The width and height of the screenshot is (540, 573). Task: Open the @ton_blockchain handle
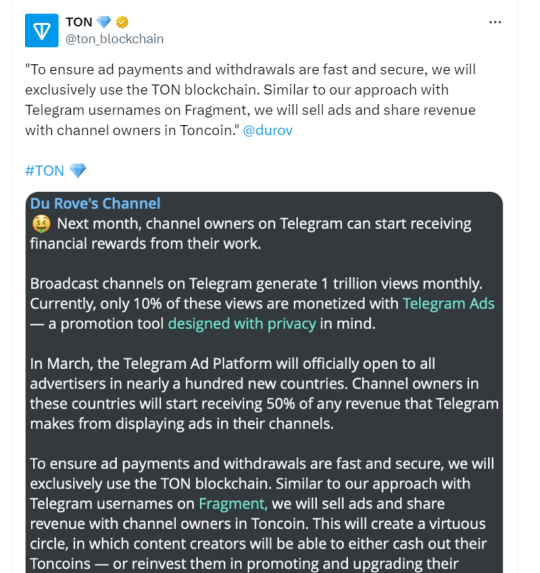click(x=114, y=39)
